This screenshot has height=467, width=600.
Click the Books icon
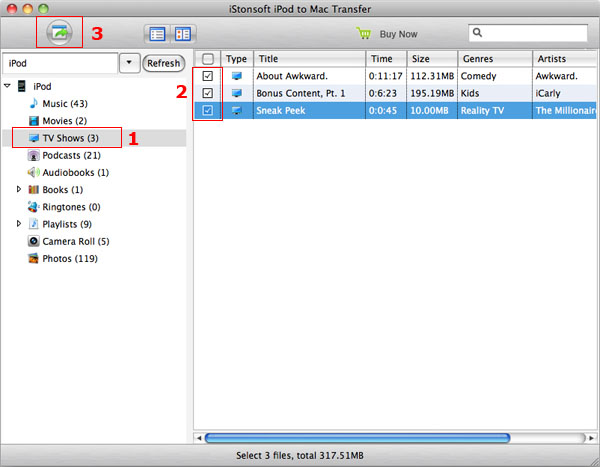point(34,189)
